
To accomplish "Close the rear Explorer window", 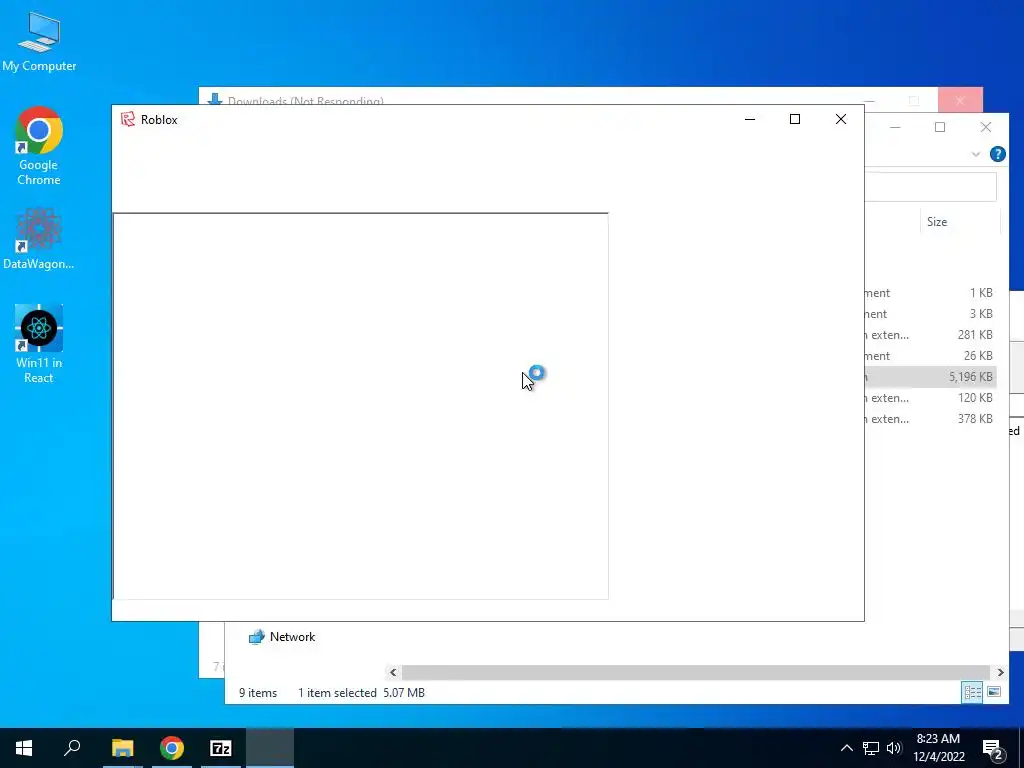I will 985,127.
